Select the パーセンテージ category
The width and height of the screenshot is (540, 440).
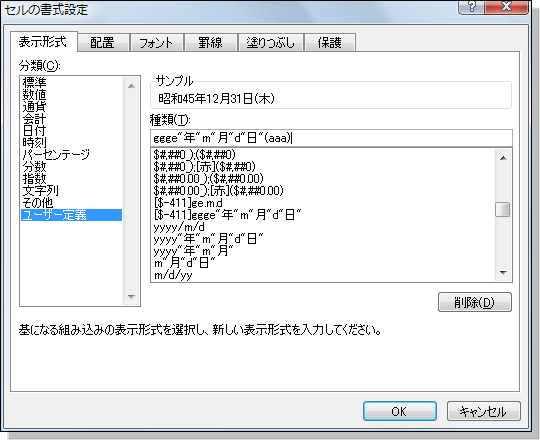pos(56,155)
